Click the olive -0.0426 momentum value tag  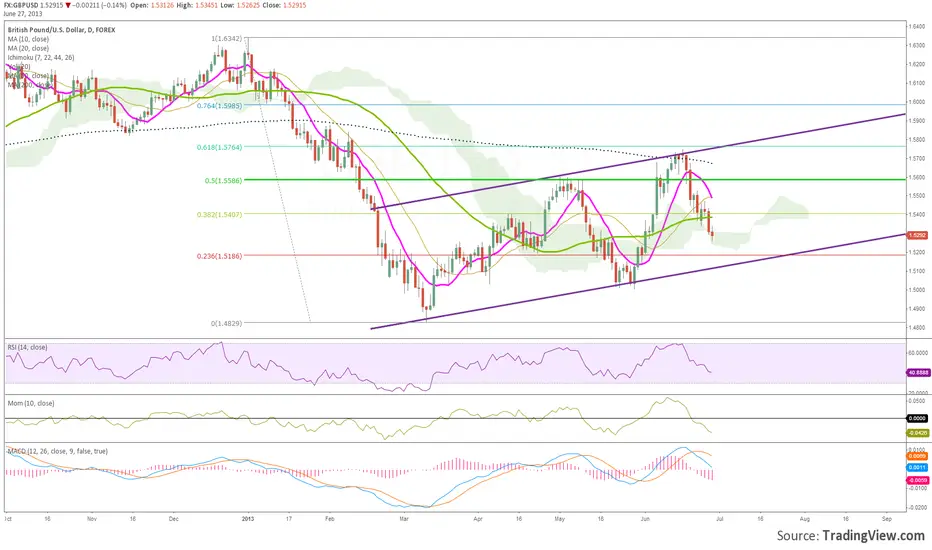(918, 432)
